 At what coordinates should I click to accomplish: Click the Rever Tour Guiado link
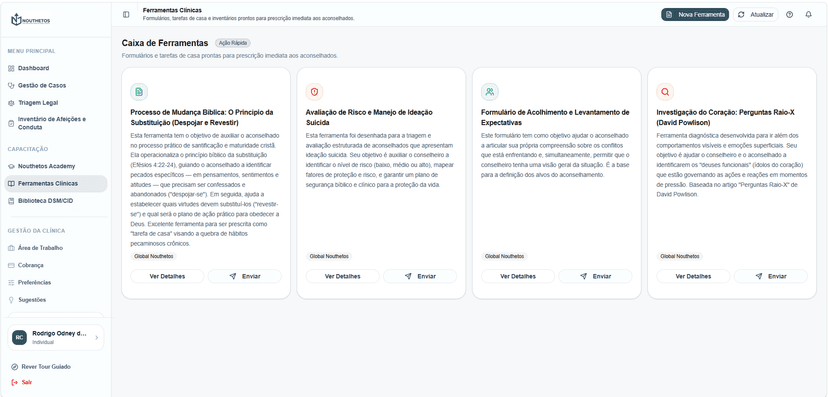tap(41, 366)
